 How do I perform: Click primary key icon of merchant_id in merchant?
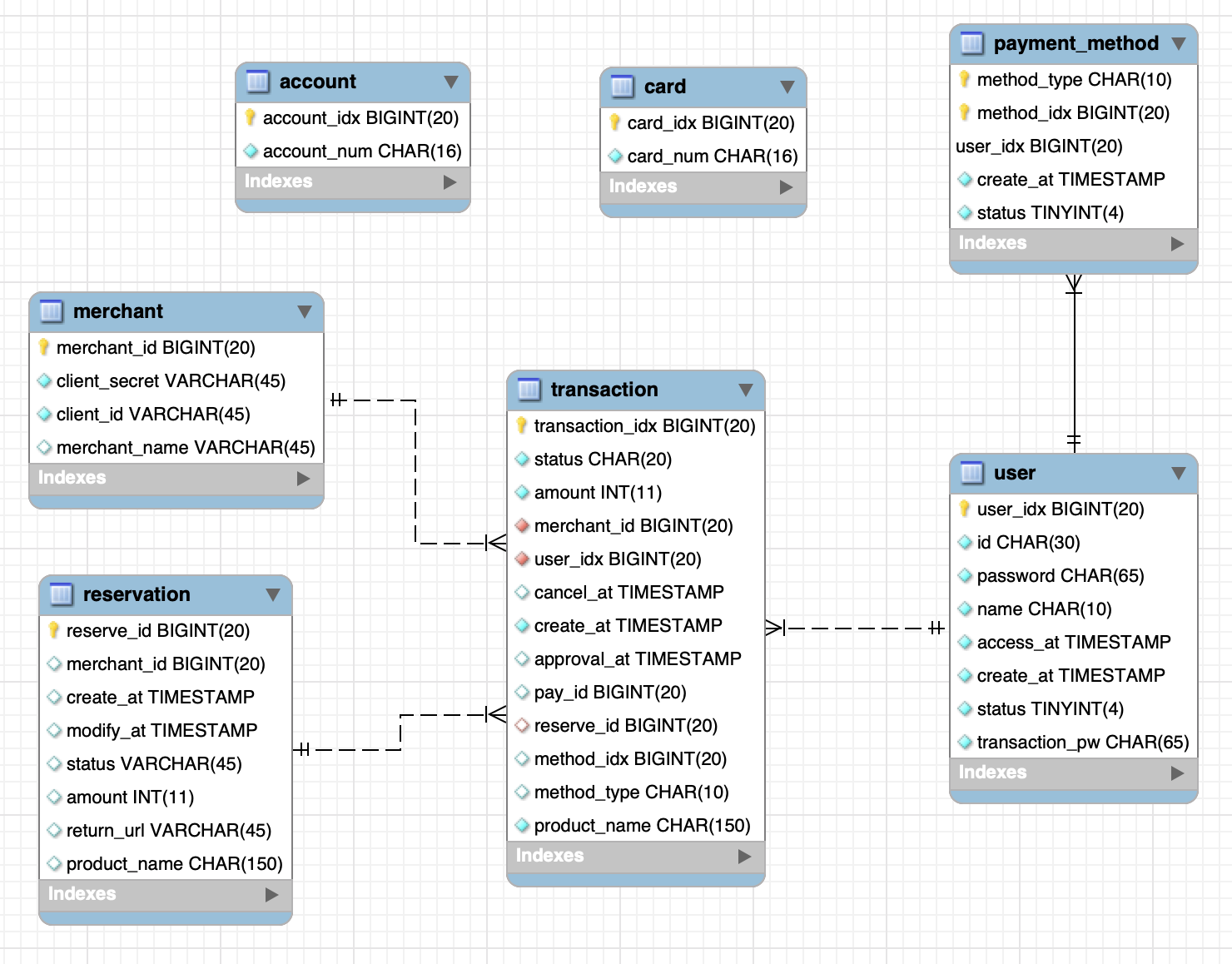point(43,347)
